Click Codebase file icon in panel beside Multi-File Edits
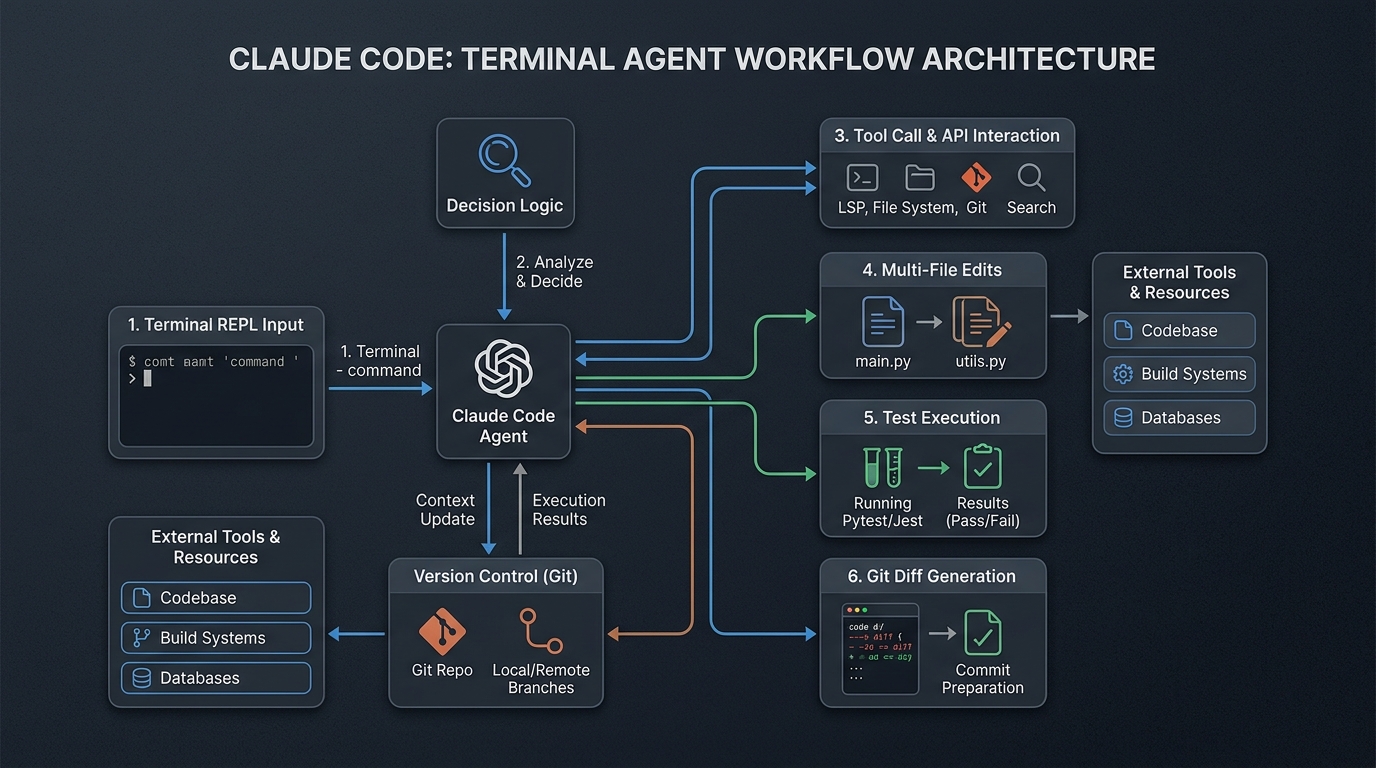Image resolution: width=1376 pixels, height=768 pixels. click(x=1123, y=330)
